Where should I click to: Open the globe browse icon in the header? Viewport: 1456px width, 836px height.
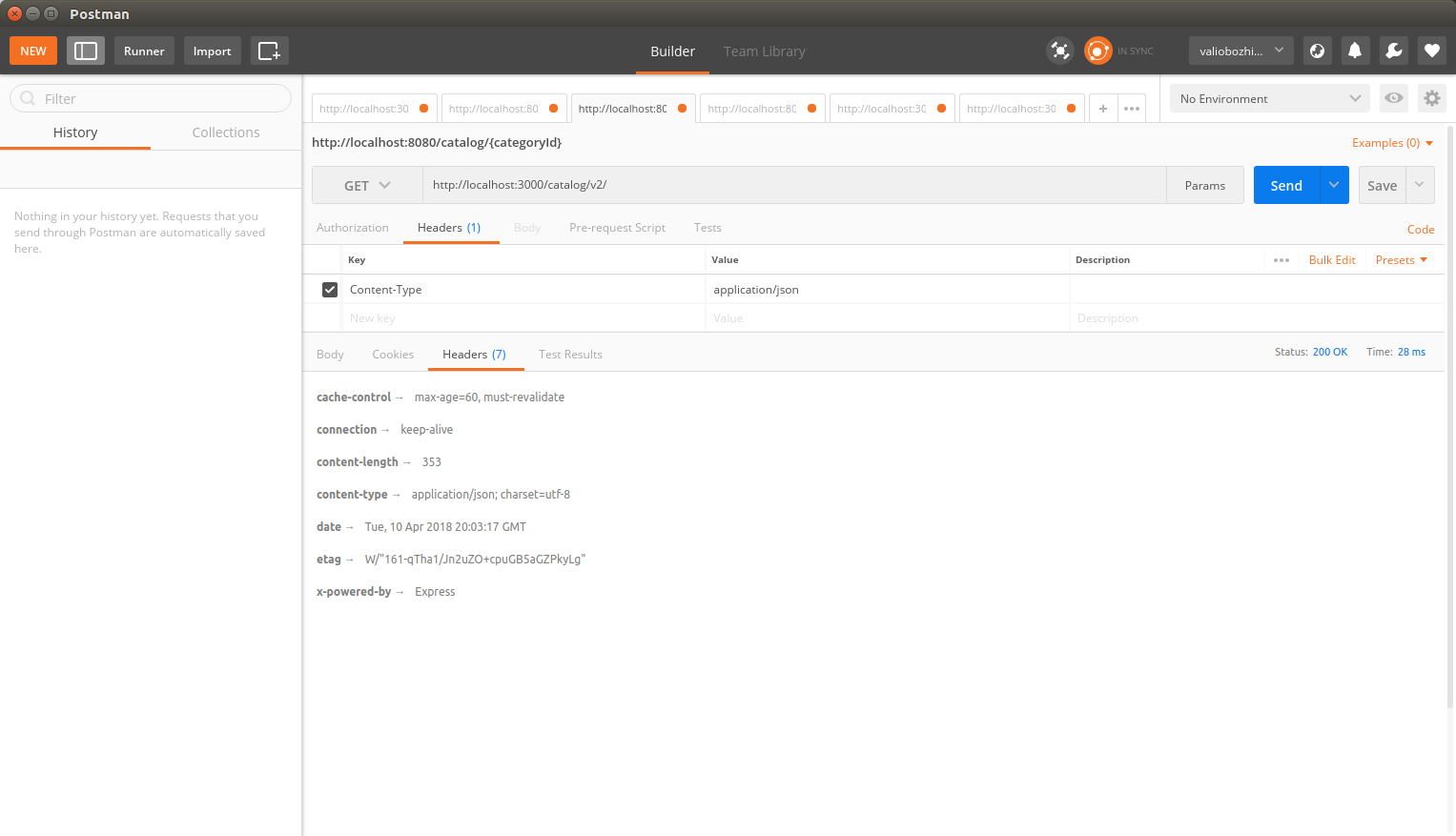click(1317, 51)
